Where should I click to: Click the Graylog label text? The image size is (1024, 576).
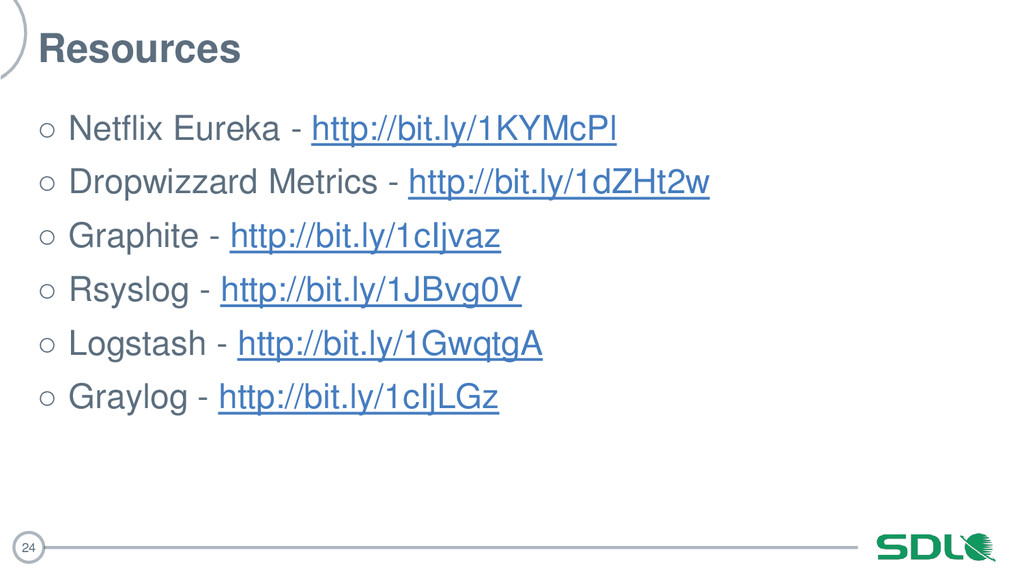[128, 398]
